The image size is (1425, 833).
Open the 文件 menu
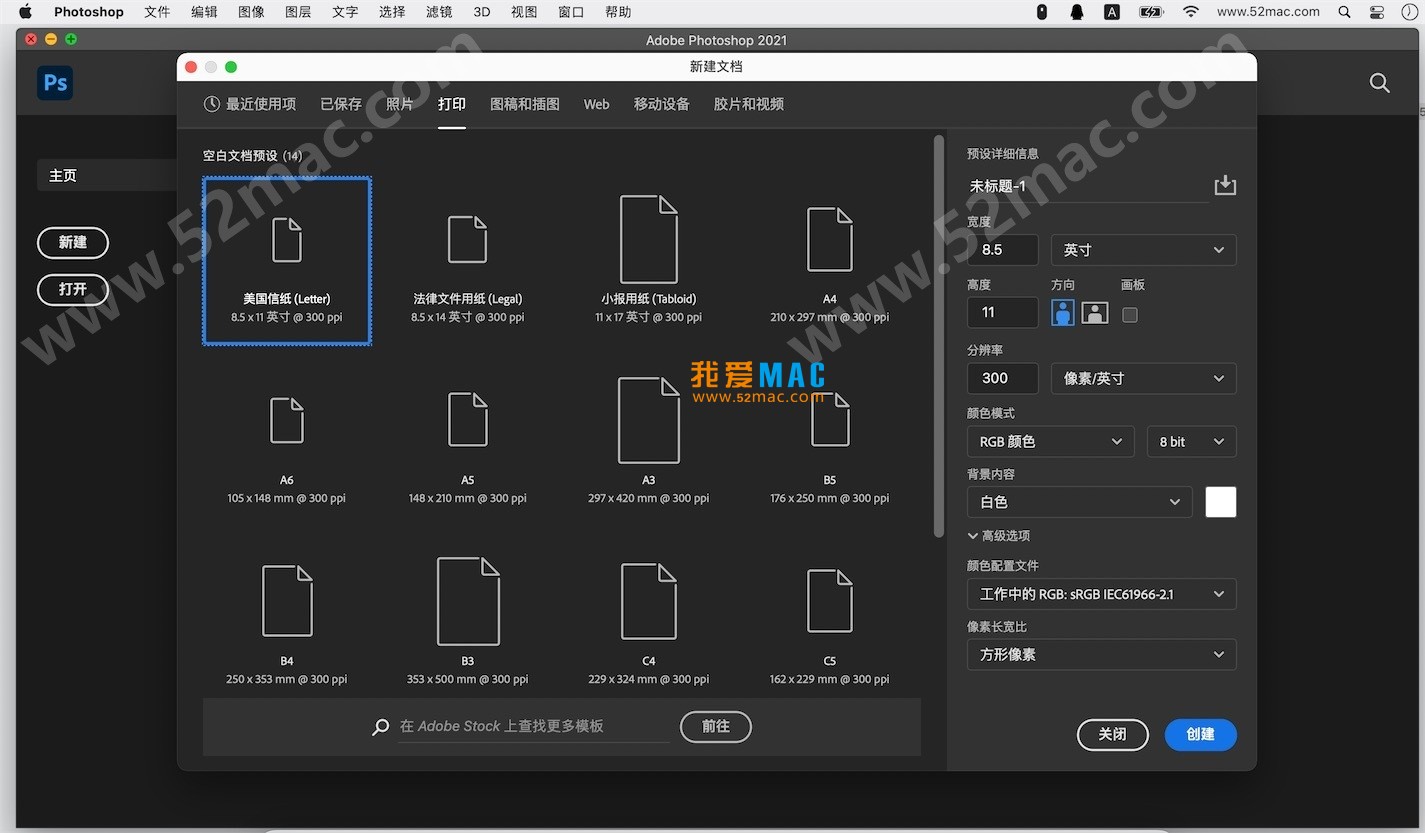tap(157, 12)
